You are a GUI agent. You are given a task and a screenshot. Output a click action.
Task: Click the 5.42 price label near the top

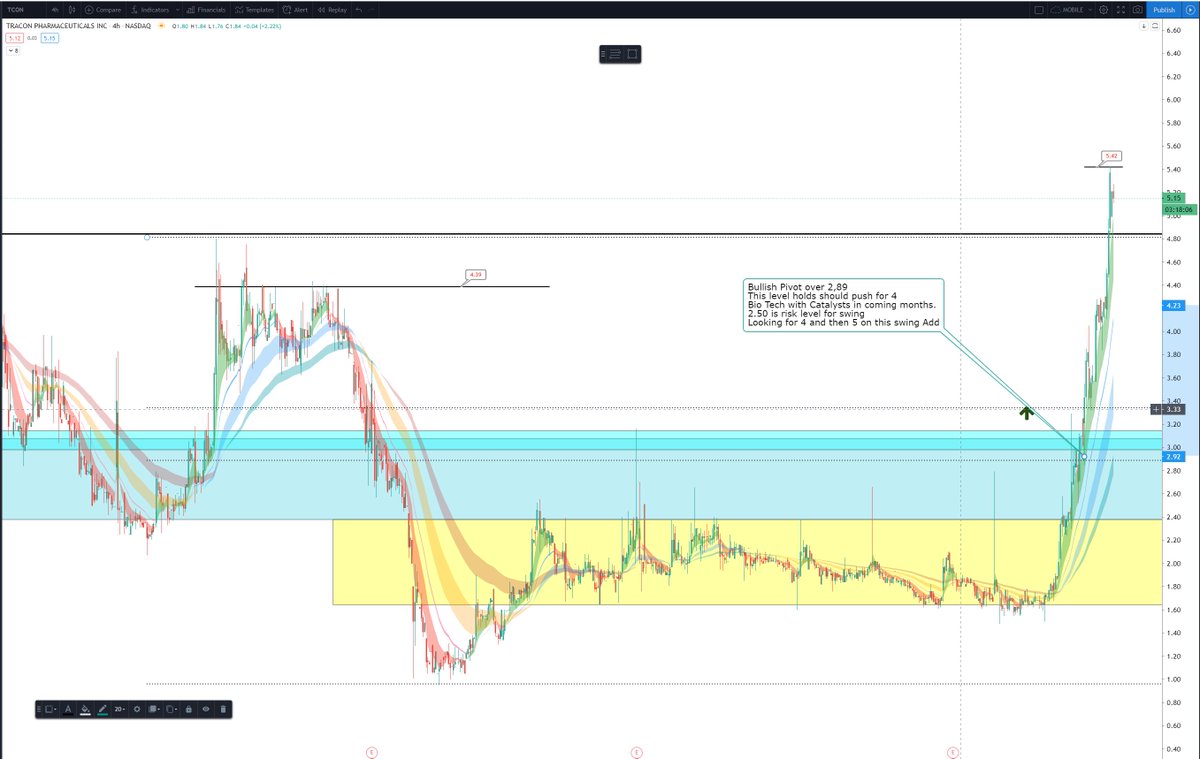click(1111, 156)
